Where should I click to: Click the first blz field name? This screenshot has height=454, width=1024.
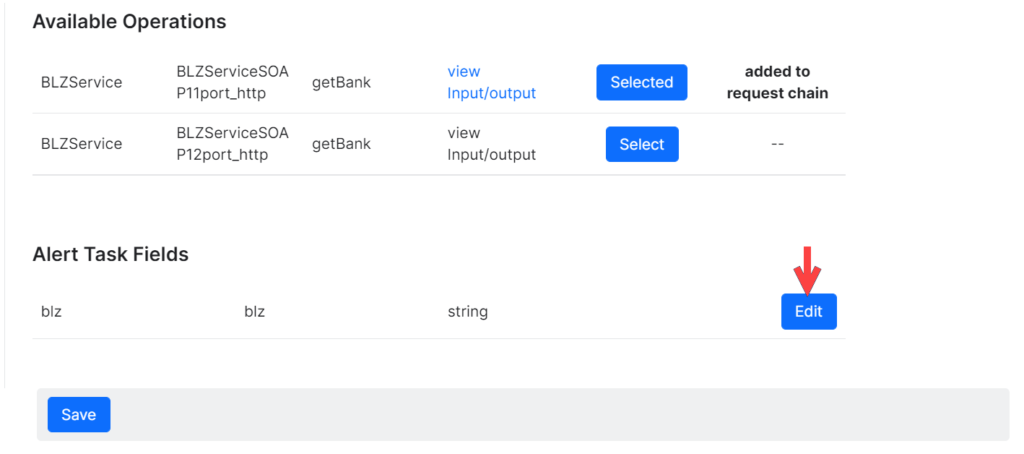pos(51,311)
